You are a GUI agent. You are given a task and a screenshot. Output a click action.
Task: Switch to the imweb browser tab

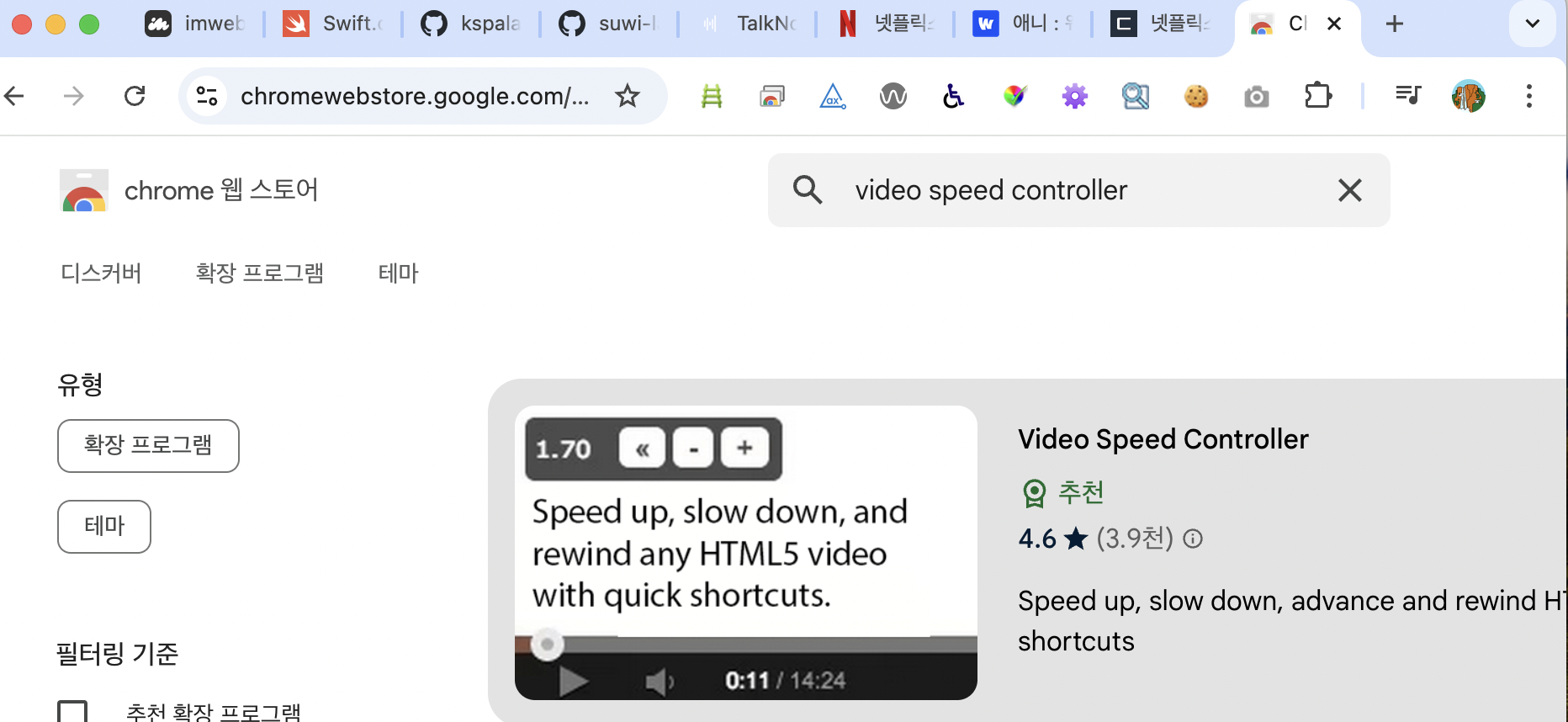pyautogui.click(x=195, y=24)
